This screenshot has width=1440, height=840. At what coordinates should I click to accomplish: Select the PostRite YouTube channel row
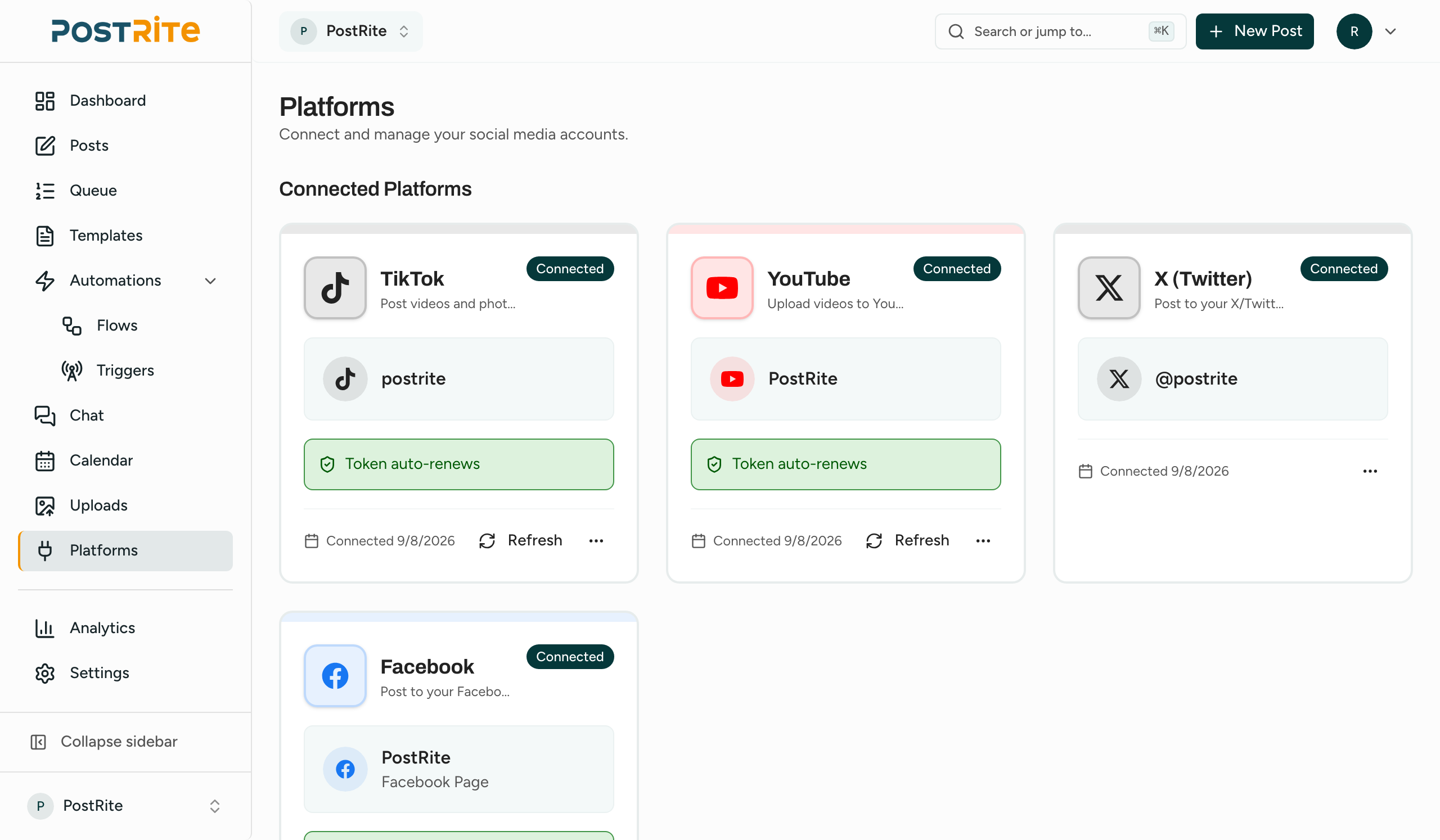[845, 378]
